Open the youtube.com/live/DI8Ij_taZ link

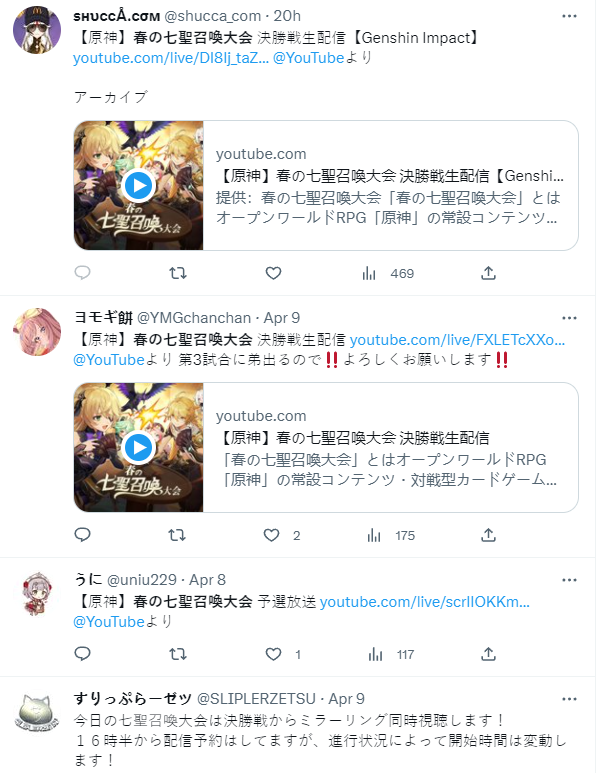click(171, 58)
